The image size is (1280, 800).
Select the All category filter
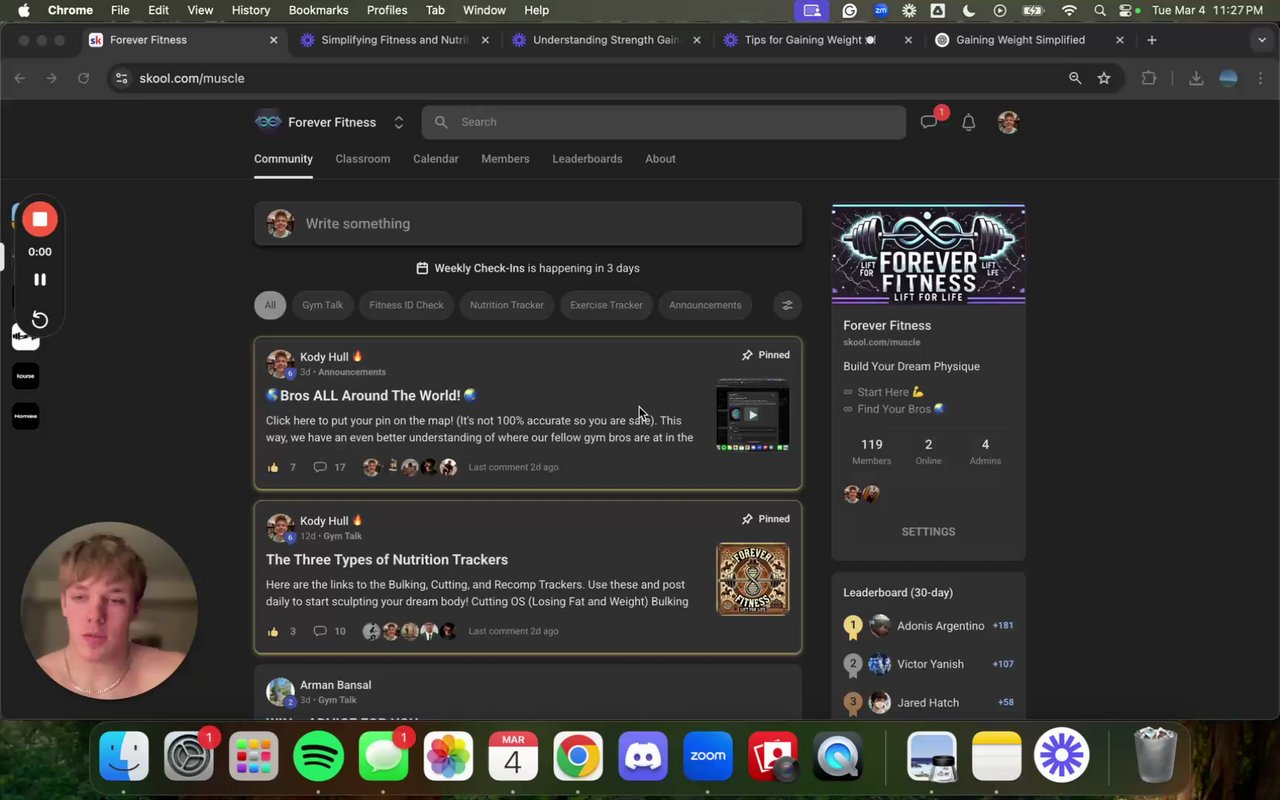[x=270, y=305]
